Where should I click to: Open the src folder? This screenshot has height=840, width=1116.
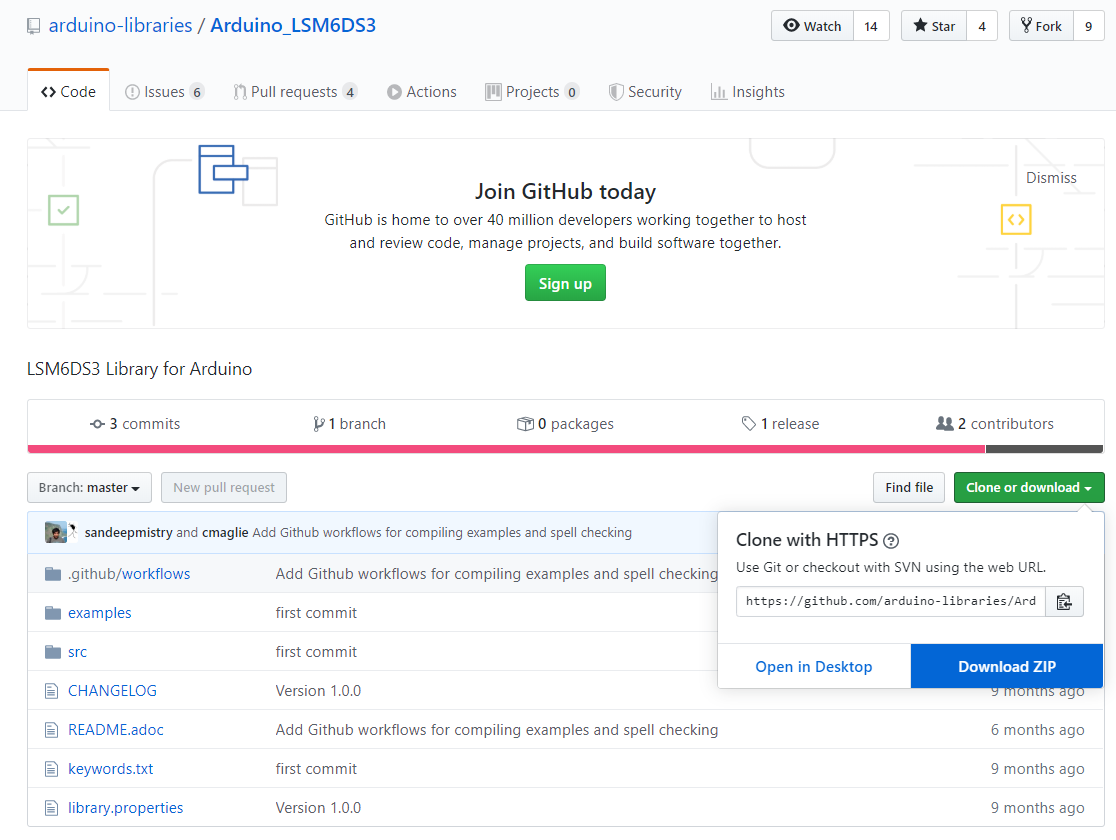[78, 652]
